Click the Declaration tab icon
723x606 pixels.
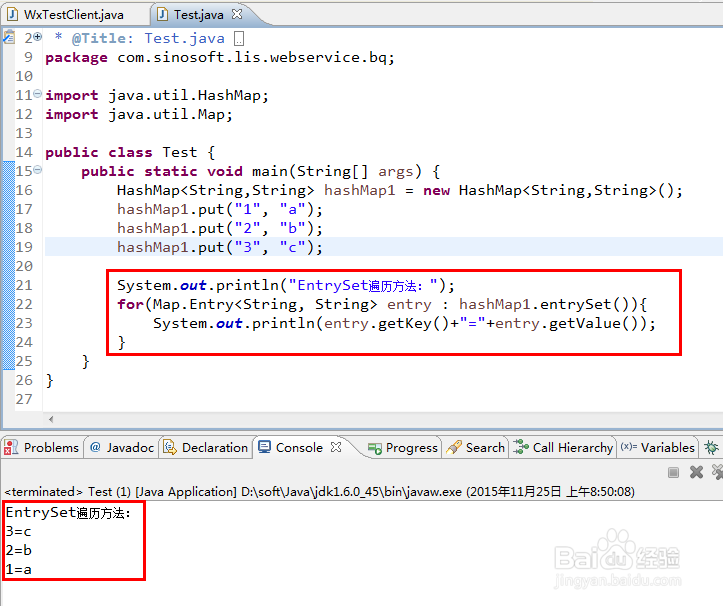(x=170, y=447)
